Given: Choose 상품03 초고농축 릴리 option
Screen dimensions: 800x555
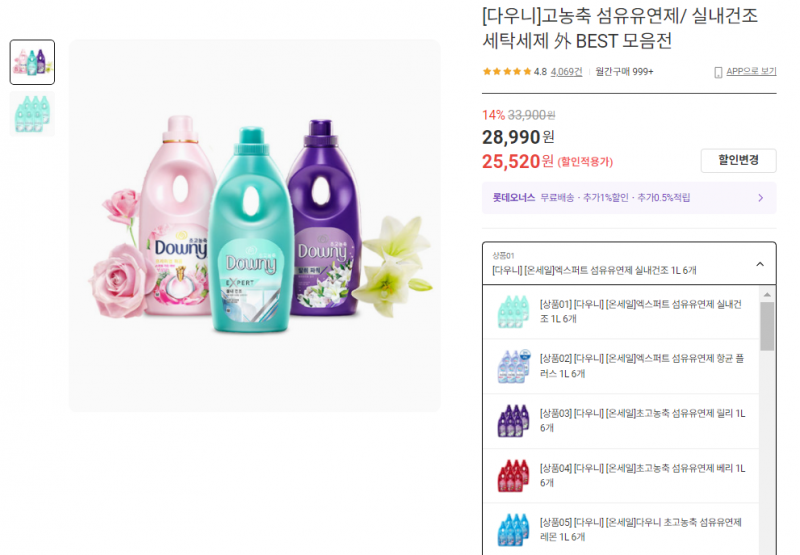Looking at the screenshot, I should tap(621, 421).
